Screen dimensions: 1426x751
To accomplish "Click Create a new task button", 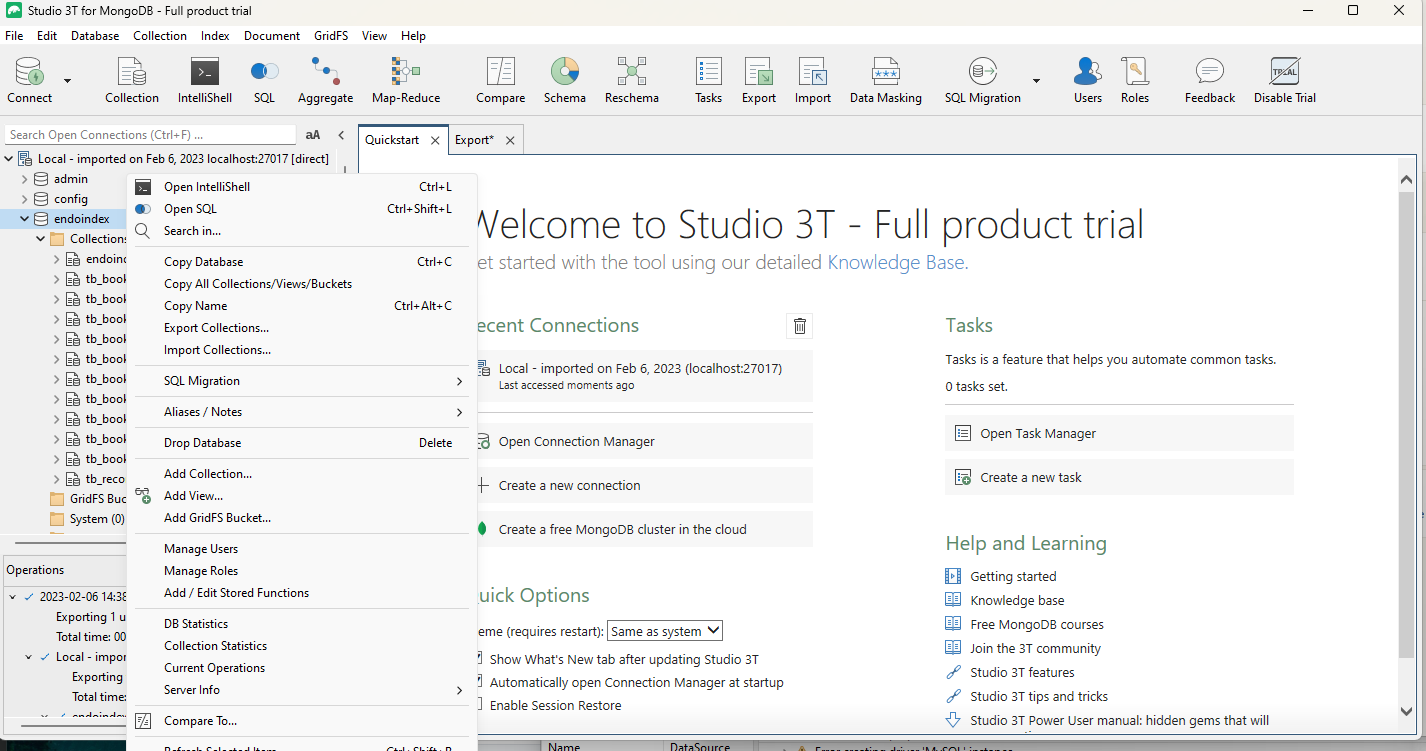I will click(x=1119, y=477).
